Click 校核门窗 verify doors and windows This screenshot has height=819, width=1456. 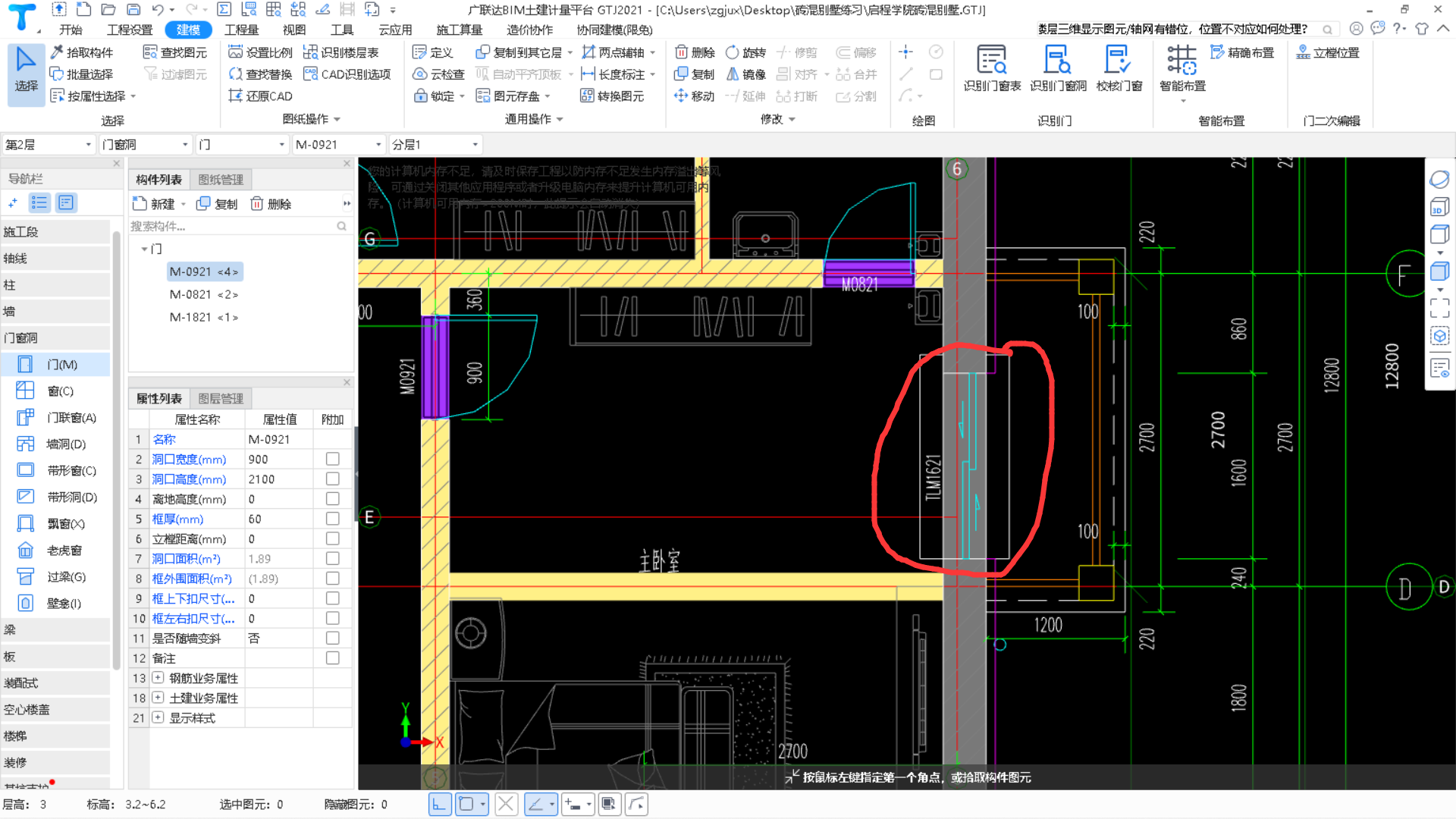1119,68
